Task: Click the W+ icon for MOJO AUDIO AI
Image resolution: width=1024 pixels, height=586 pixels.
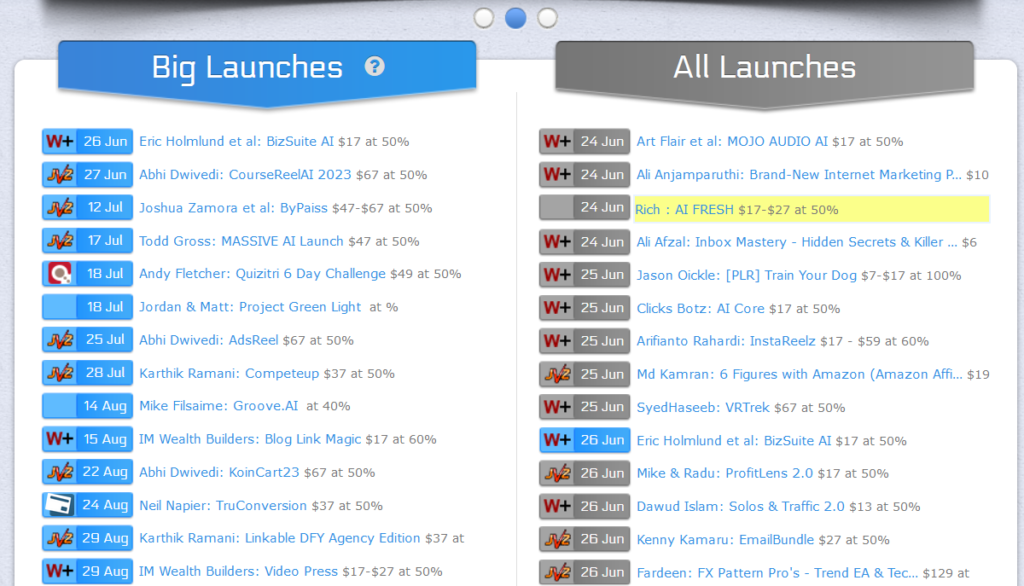Action: 558,141
